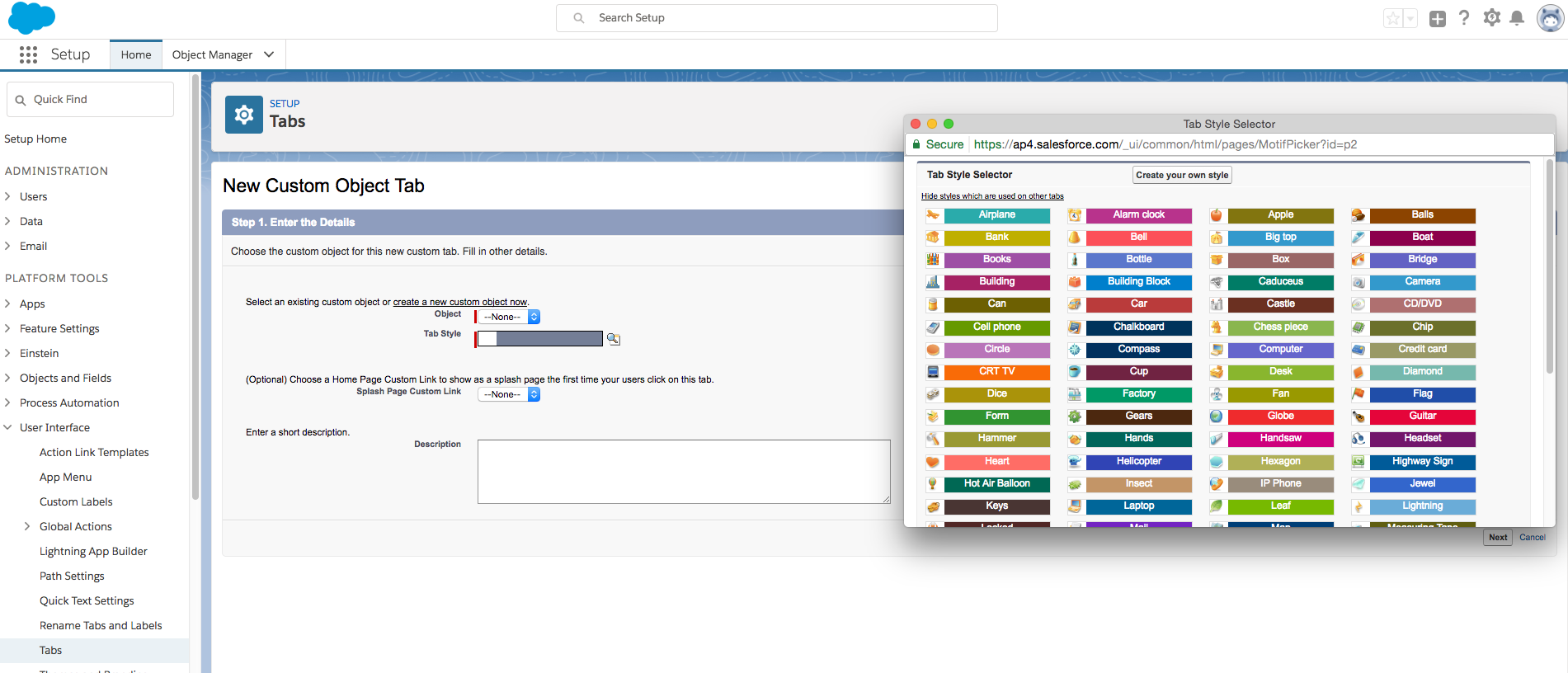Click the Alarm clock style icon
Viewport: 1568px width, 673px height.
1075,215
